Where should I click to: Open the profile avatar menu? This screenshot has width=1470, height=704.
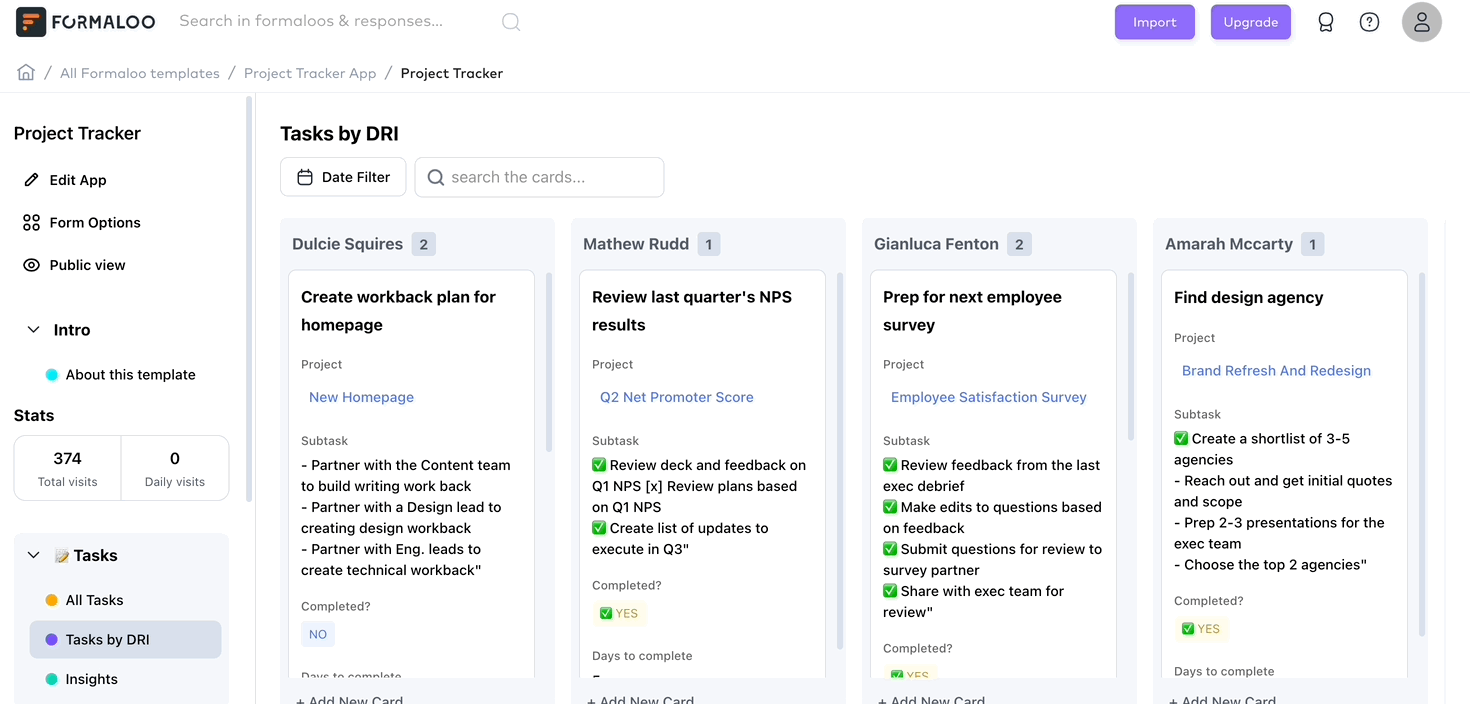pos(1421,21)
